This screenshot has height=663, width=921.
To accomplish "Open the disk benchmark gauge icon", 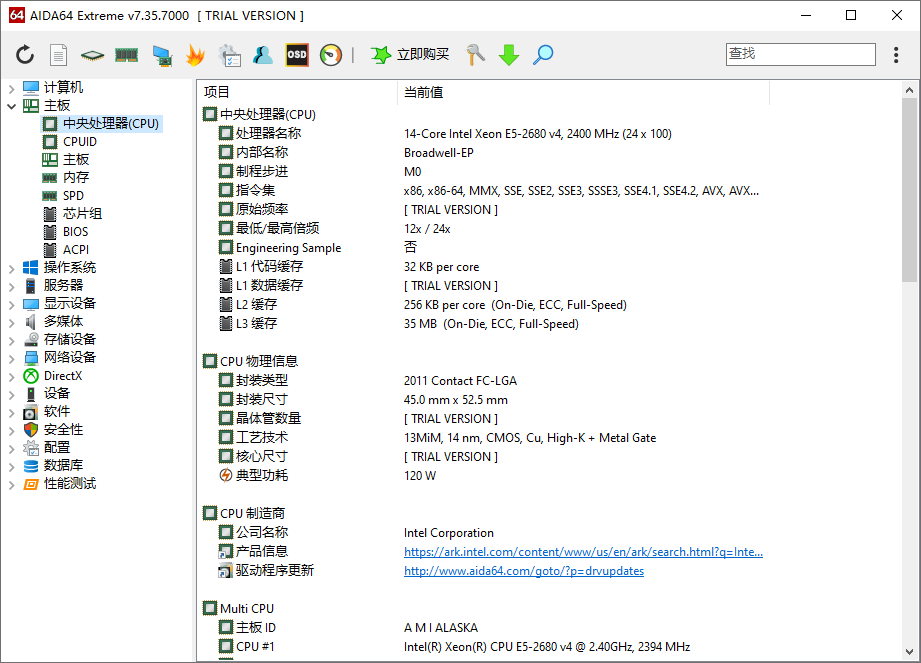I will [330, 55].
